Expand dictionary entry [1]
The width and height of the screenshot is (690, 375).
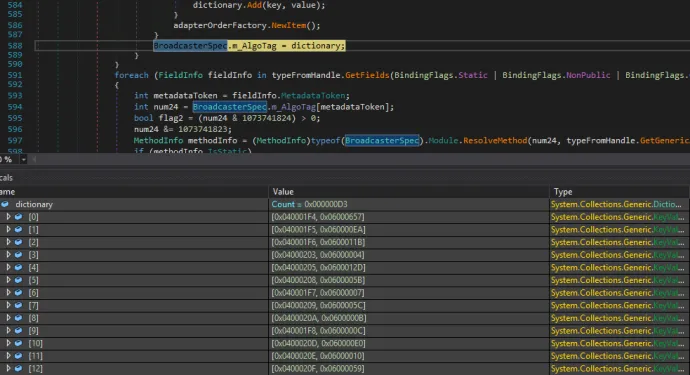(x=8, y=229)
